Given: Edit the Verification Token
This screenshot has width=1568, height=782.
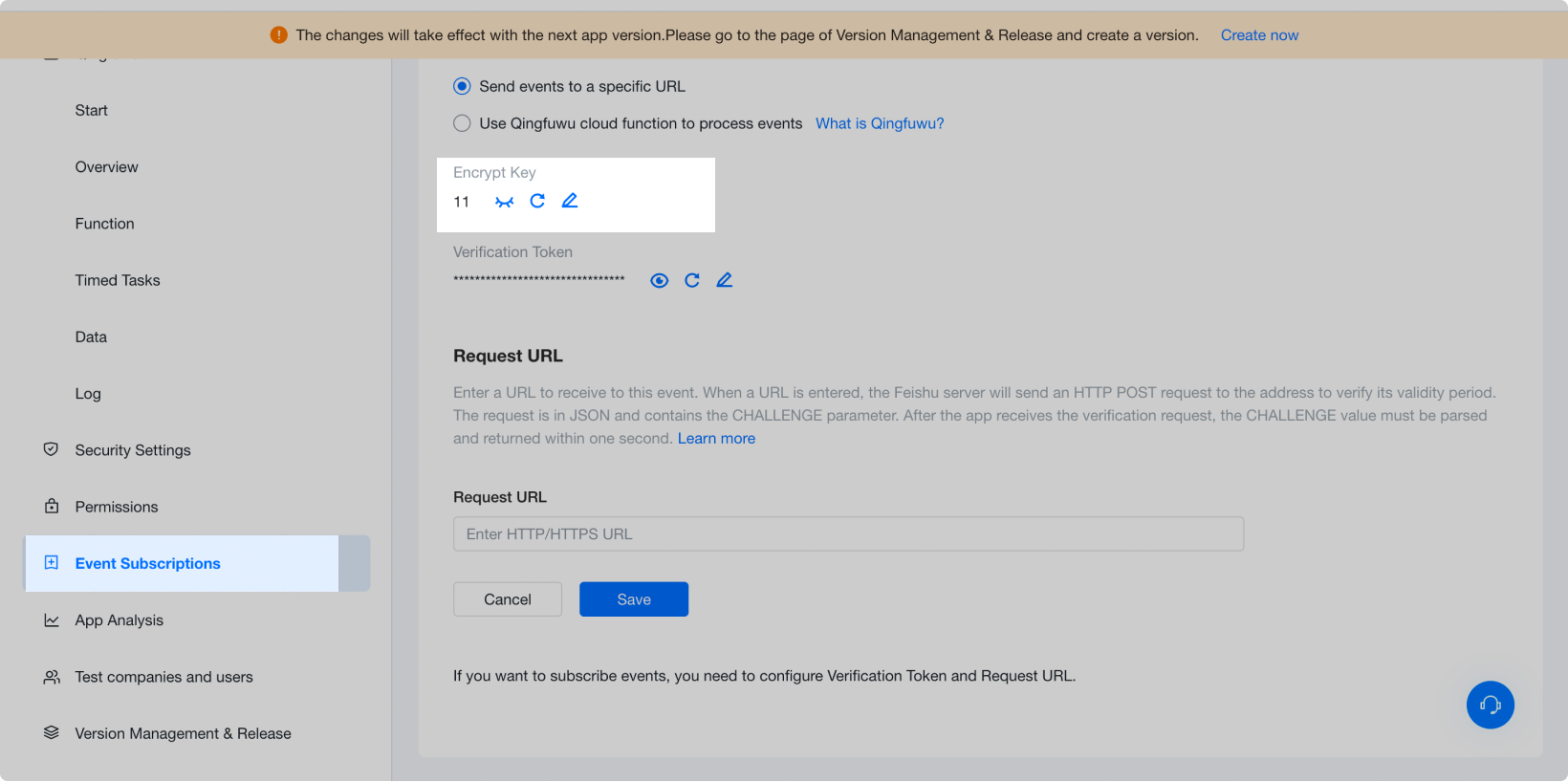Looking at the screenshot, I should click(725, 280).
